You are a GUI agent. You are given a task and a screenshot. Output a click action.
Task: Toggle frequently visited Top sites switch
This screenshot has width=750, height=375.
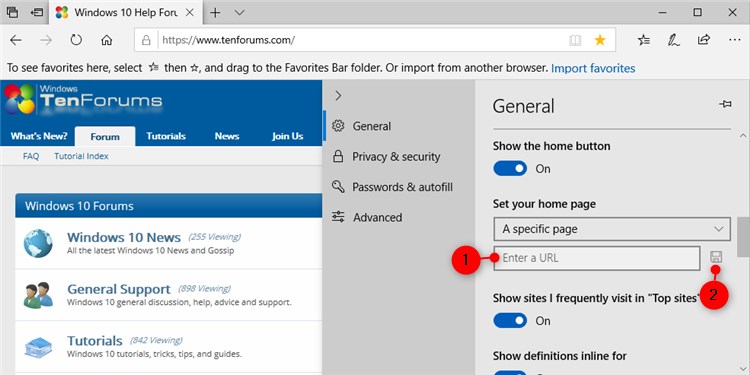coord(510,320)
